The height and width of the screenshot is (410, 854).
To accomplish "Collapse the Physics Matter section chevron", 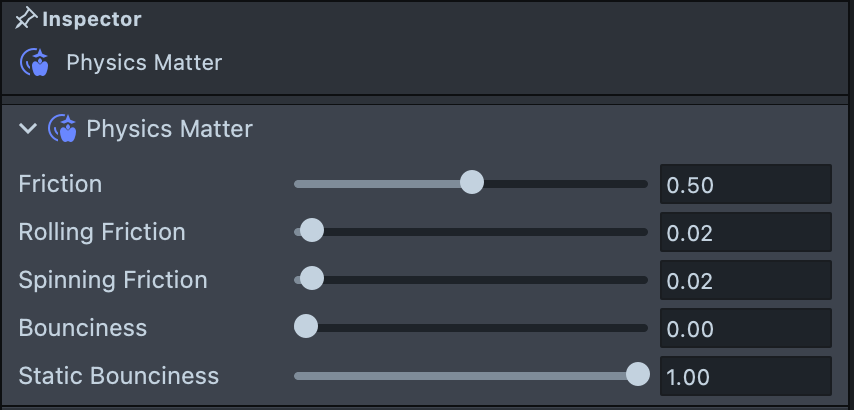I will pyautogui.click(x=29, y=129).
